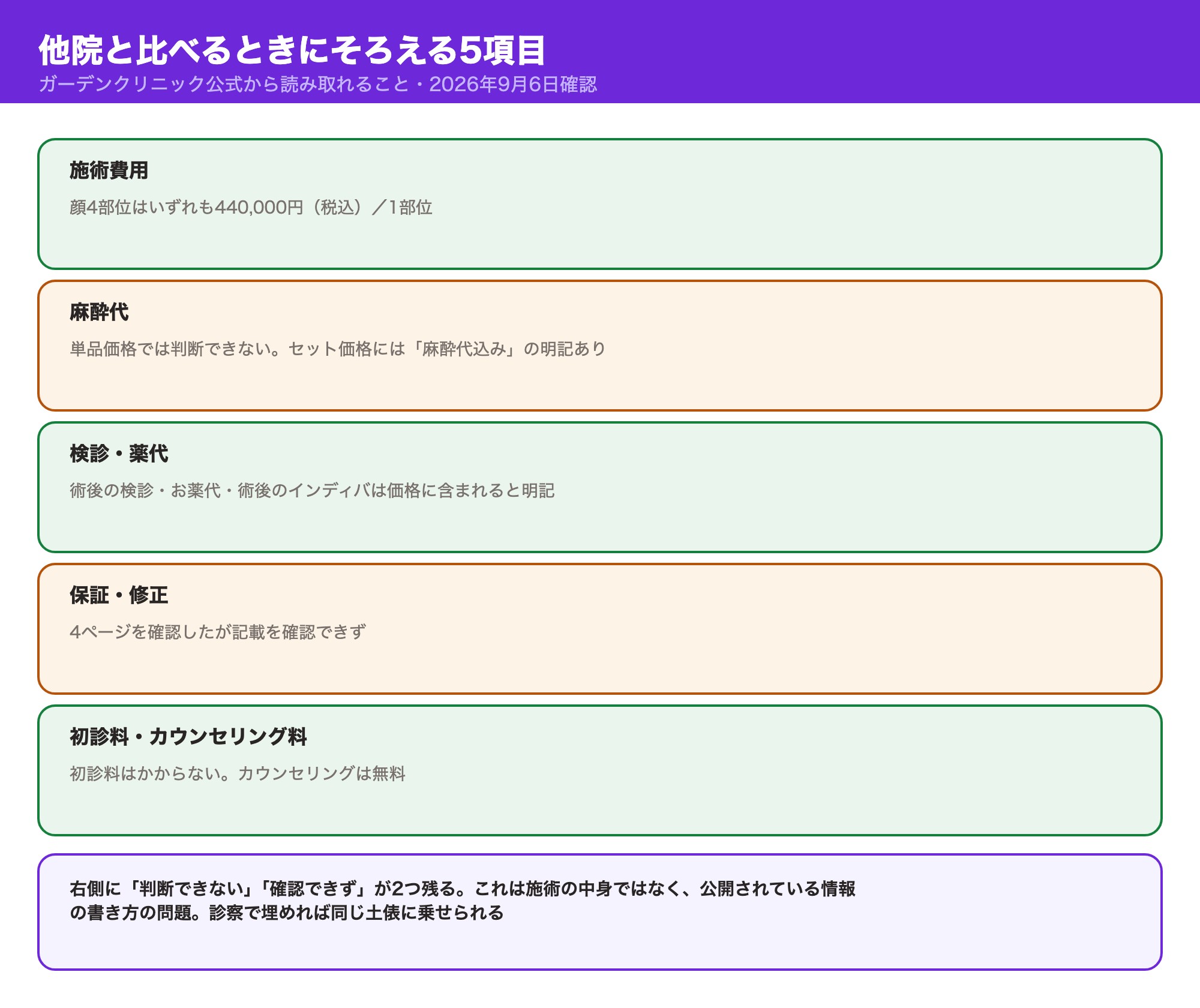Select the 施術費用 card heading

pos(109,170)
